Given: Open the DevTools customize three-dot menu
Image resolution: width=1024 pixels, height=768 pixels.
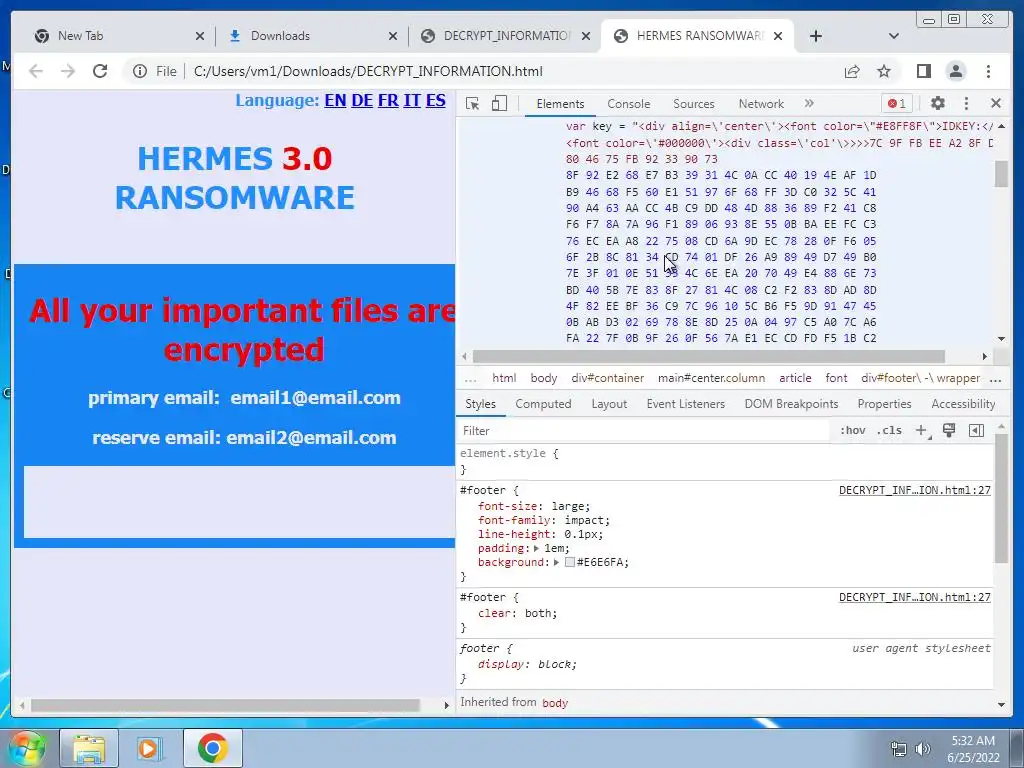Looking at the screenshot, I should pyautogui.click(x=967, y=103).
